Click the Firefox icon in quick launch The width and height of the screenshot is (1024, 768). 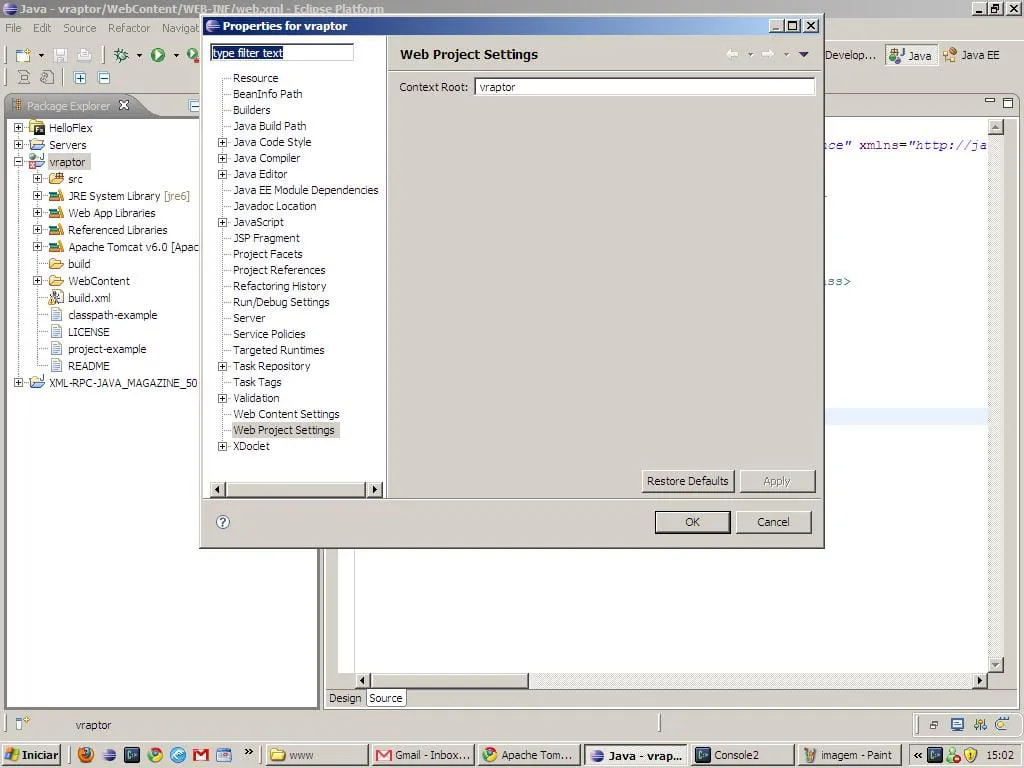(x=85, y=755)
